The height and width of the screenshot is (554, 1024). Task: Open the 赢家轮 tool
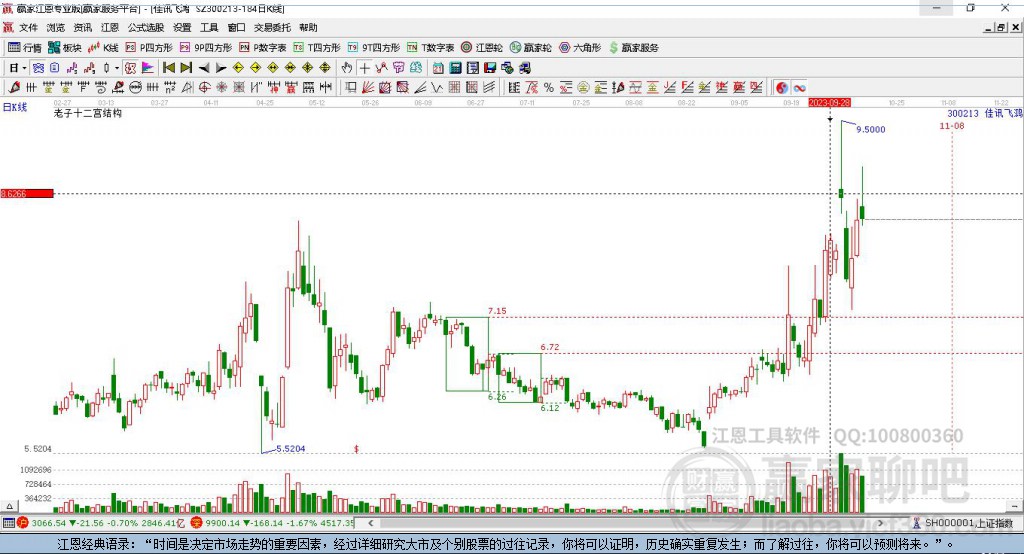coord(530,48)
